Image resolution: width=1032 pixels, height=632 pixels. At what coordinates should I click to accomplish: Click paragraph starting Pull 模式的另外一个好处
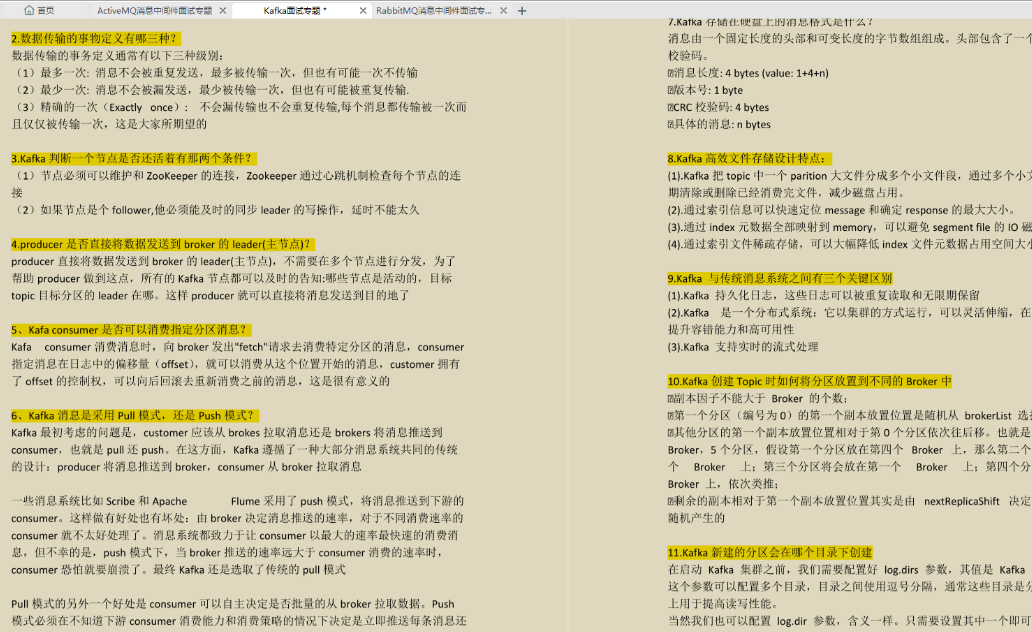pyautogui.click(x=239, y=612)
